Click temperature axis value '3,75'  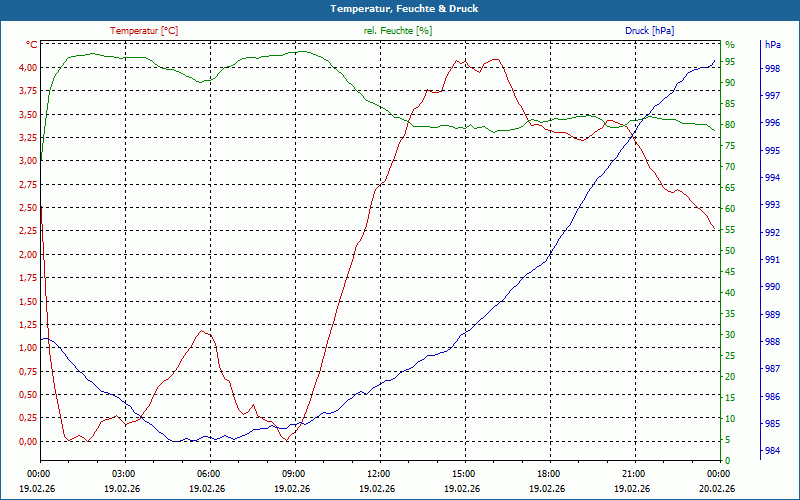pos(28,91)
